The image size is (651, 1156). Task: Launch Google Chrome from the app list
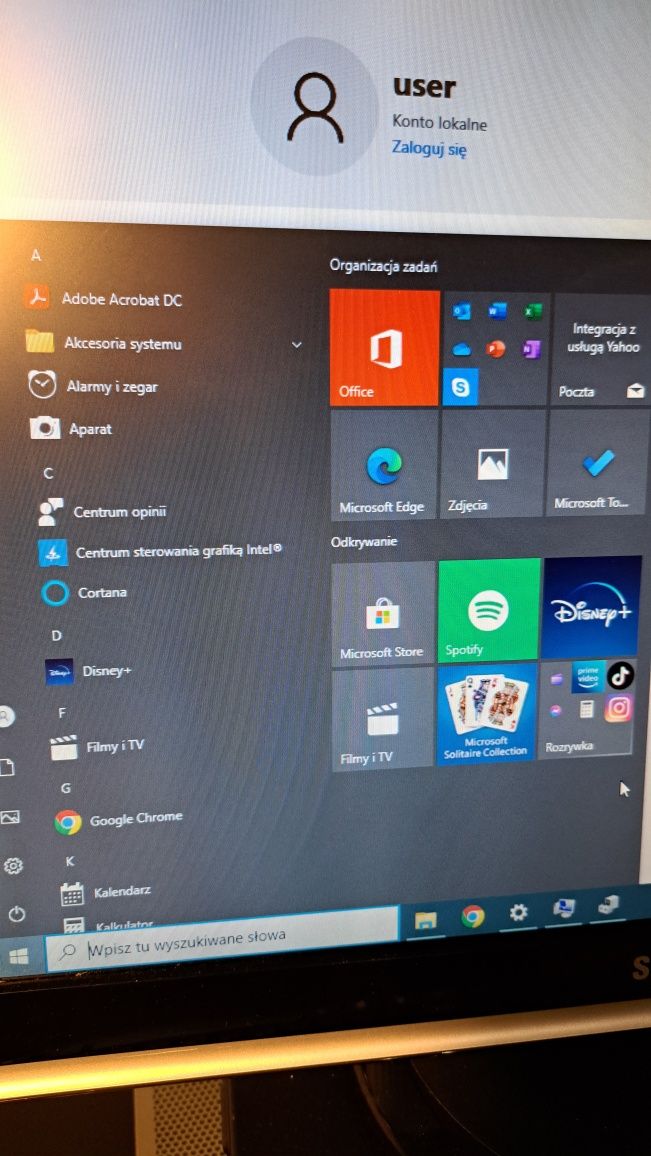coord(118,820)
